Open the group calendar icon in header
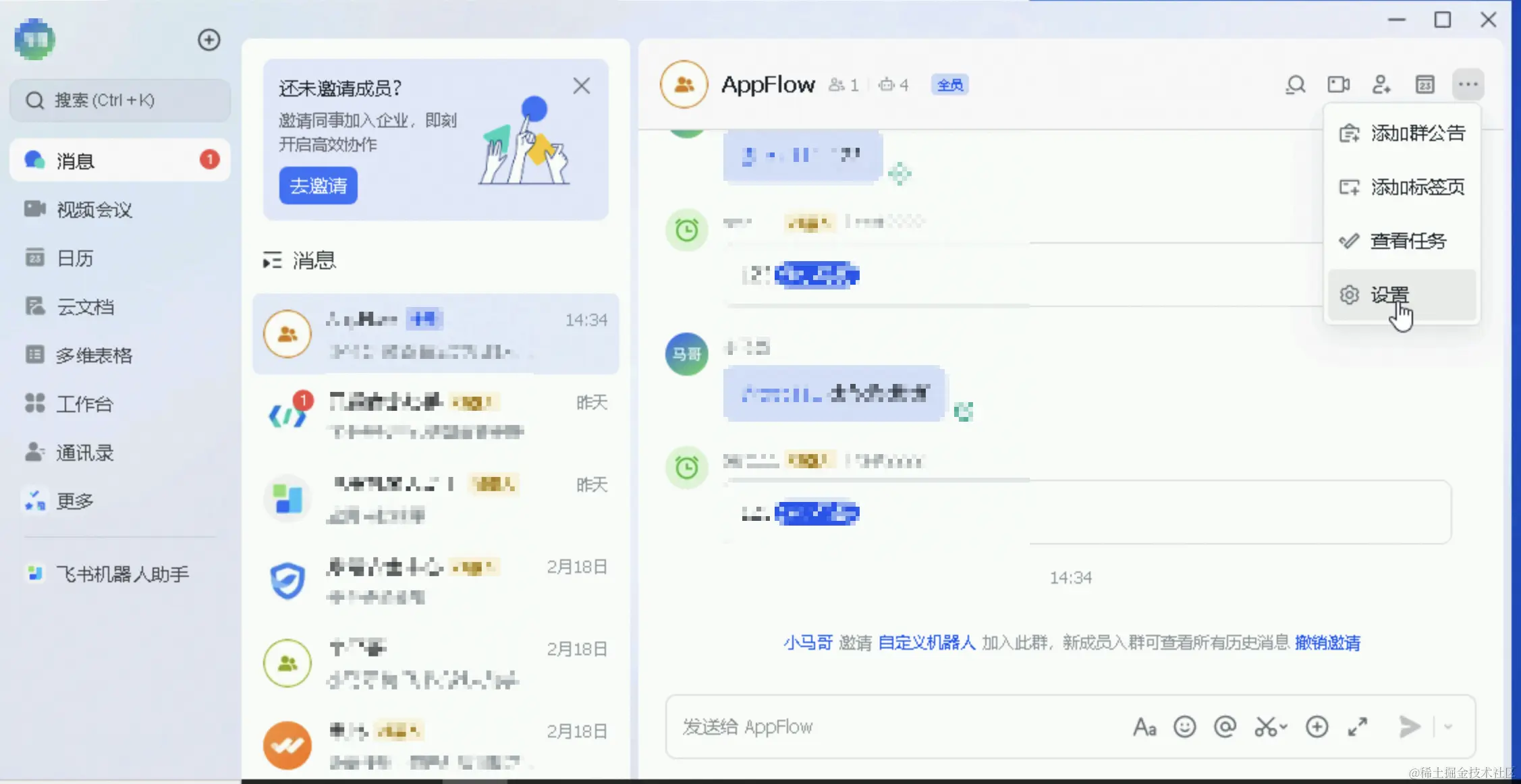1521x784 pixels. point(1425,85)
